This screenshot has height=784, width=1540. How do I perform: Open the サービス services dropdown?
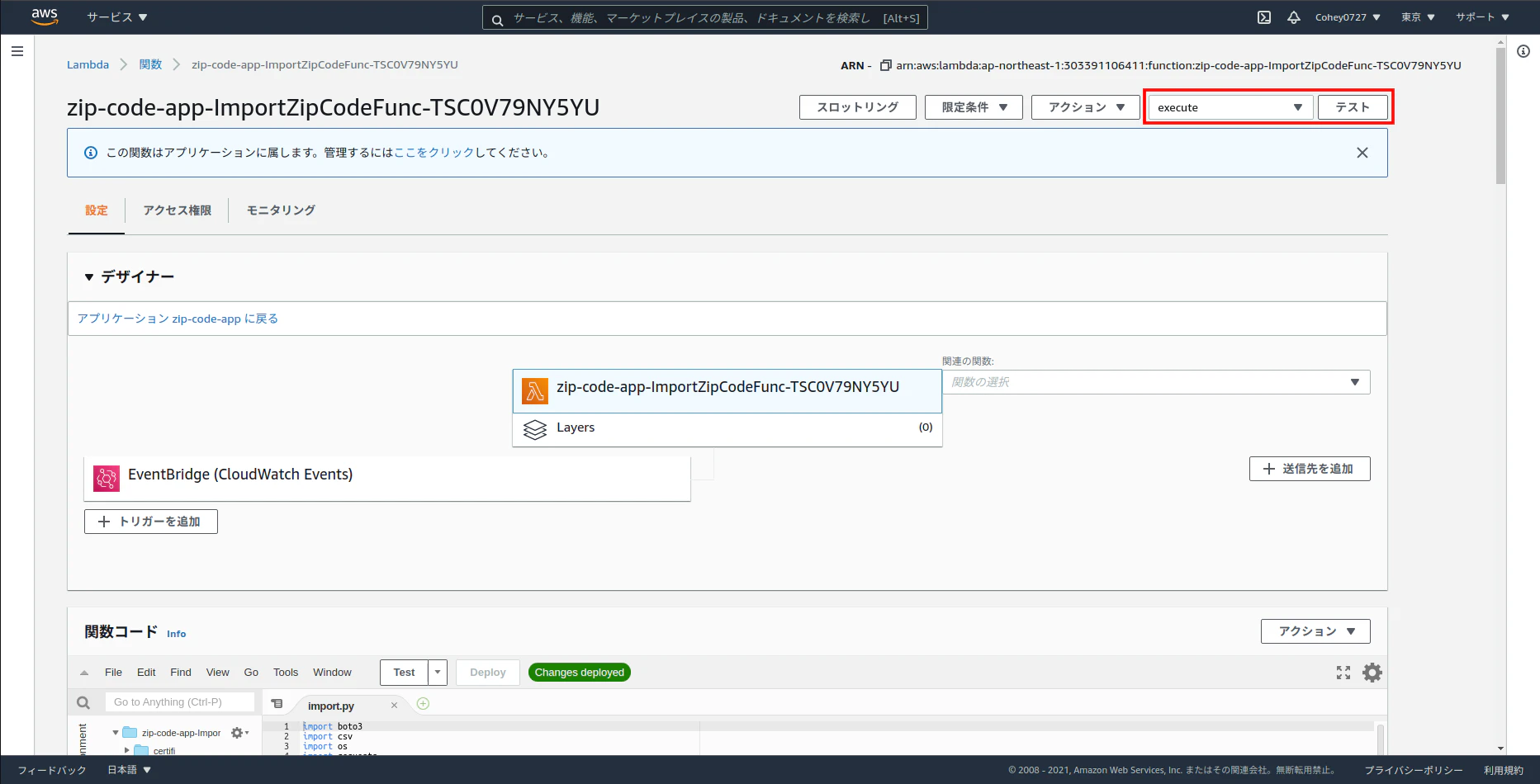tap(117, 17)
